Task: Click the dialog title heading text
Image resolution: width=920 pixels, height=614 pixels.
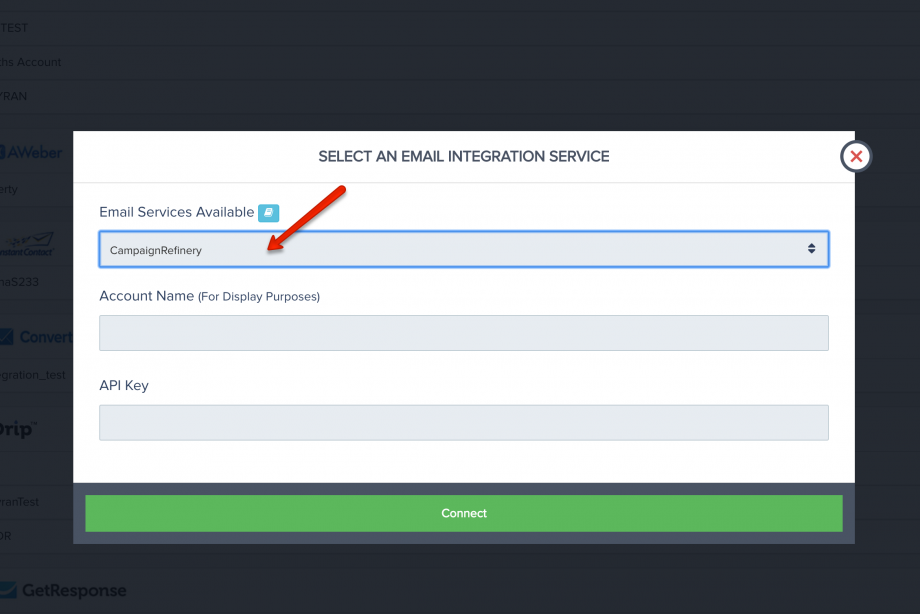Action: click(464, 157)
